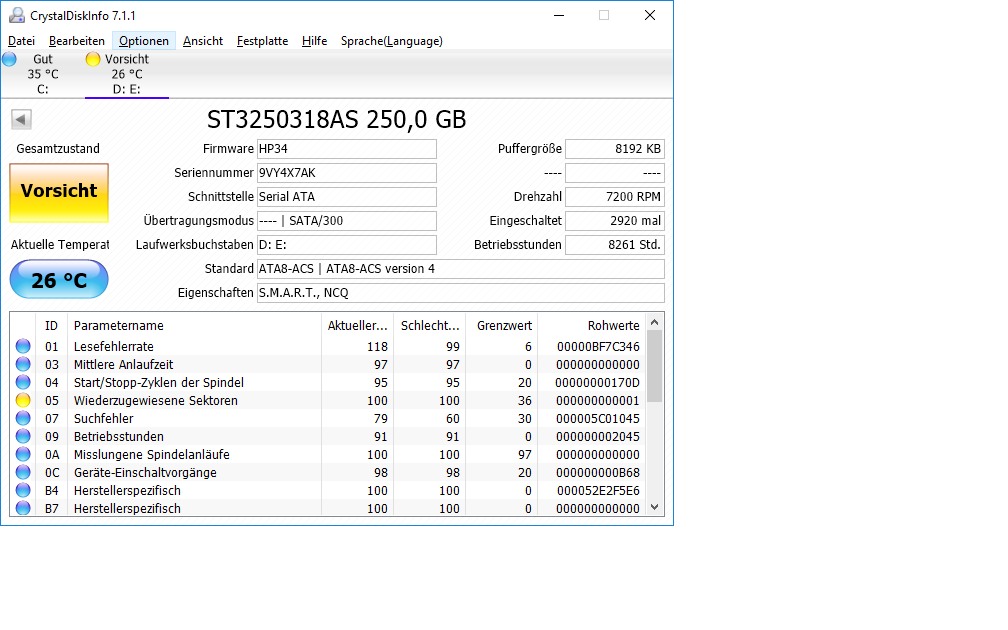
Task: Click the 26 °C temperature button
Action: tap(59, 280)
